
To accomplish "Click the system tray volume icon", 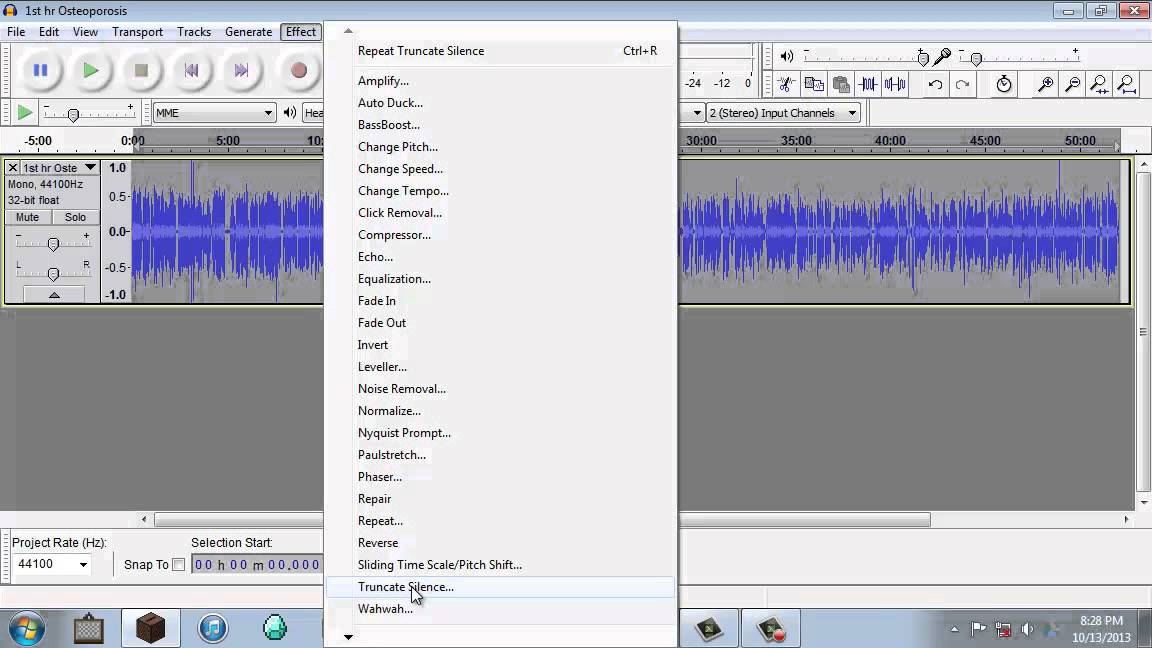I will click(x=1027, y=629).
